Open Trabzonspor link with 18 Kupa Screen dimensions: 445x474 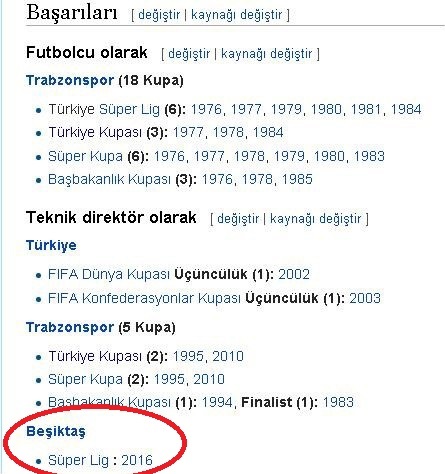click(70, 80)
